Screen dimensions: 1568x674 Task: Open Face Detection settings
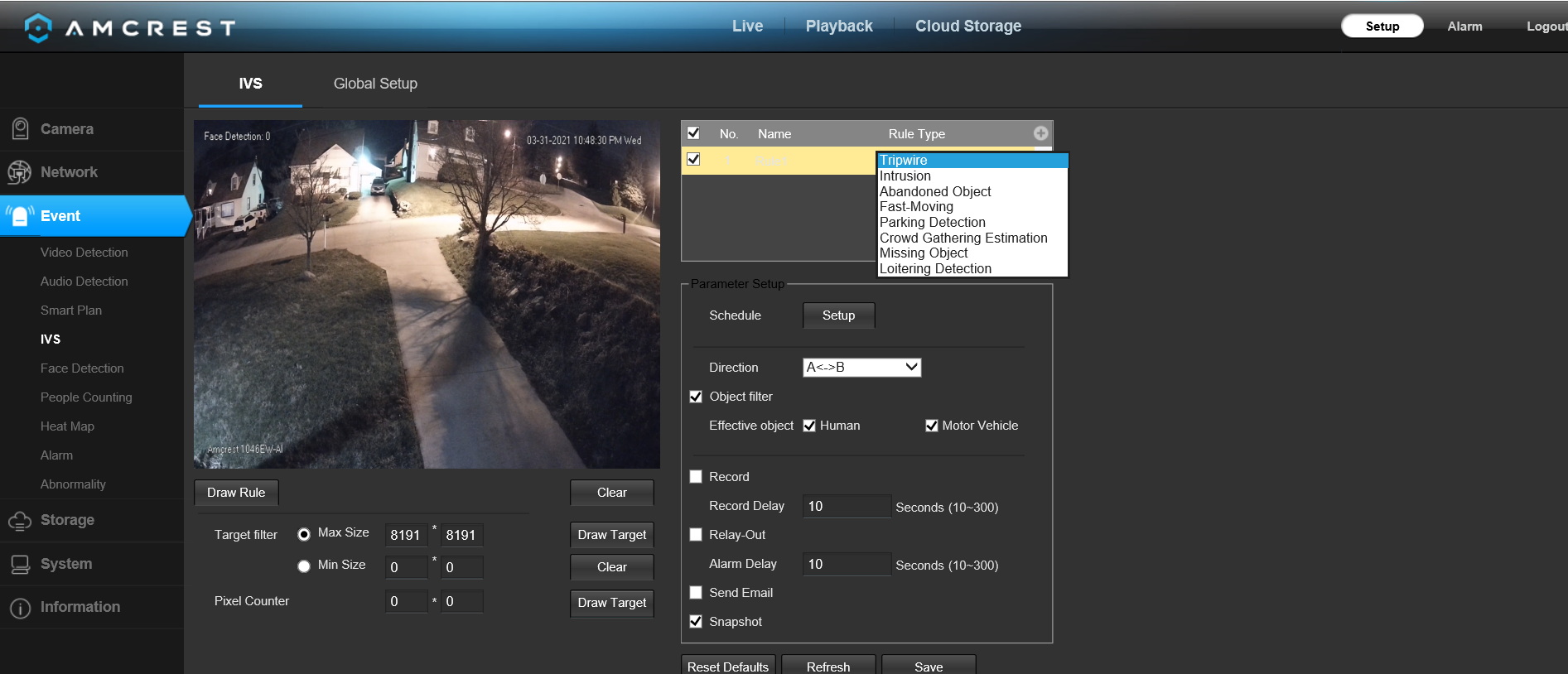[x=82, y=368]
